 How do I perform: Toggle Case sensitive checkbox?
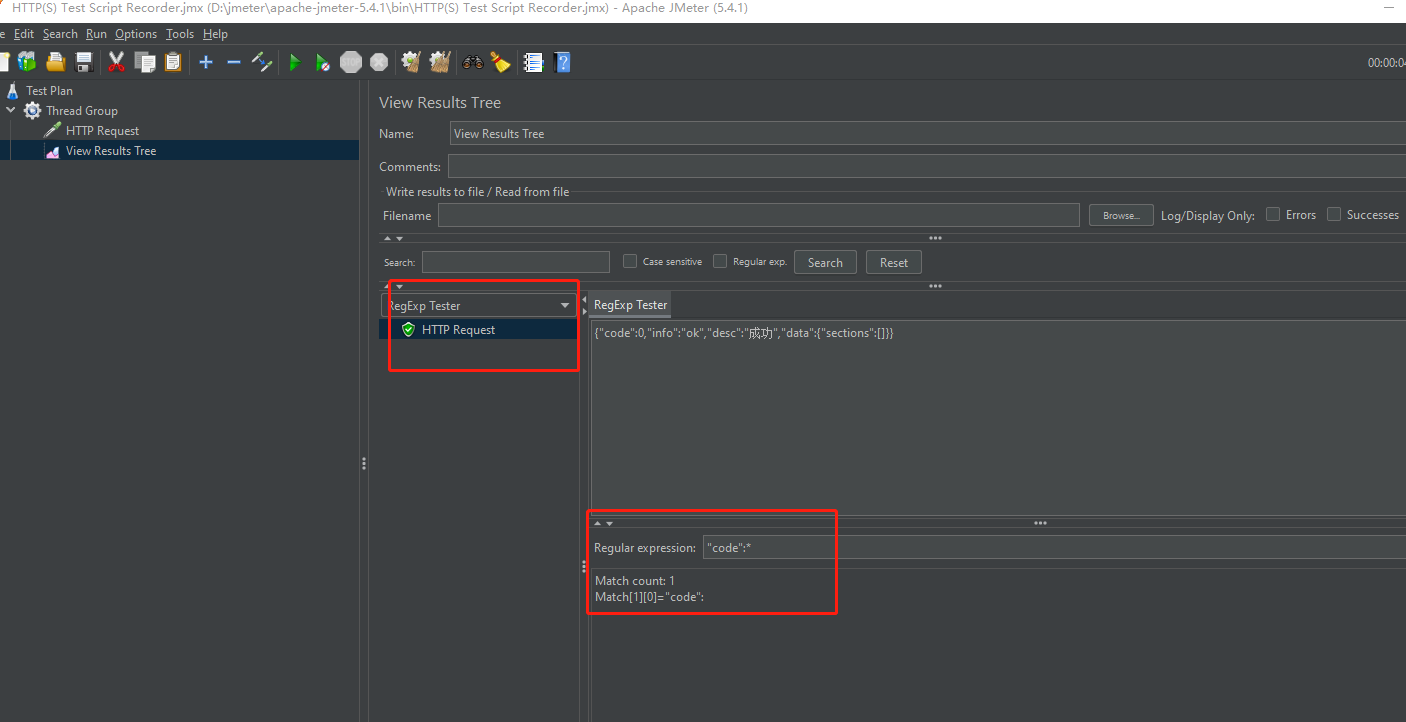(x=630, y=261)
